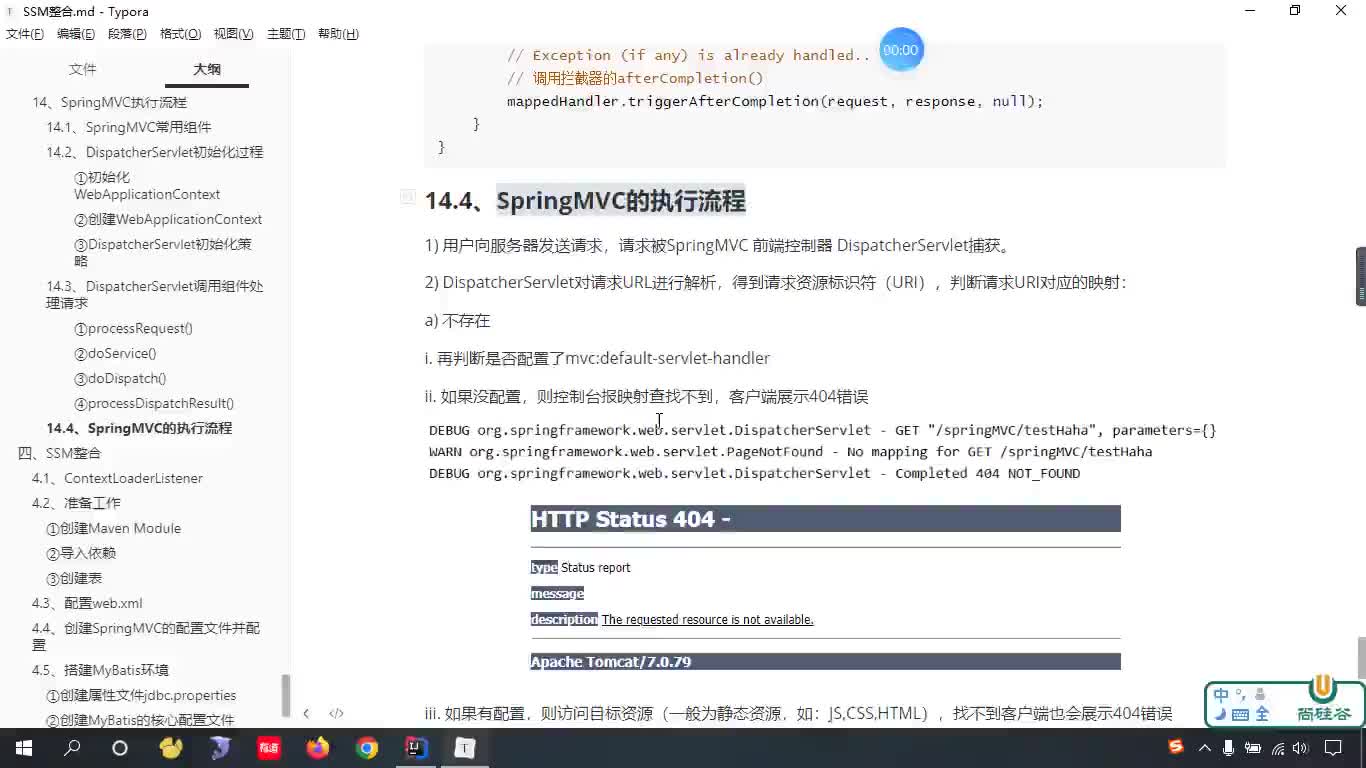This screenshot has height=768, width=1366.
Task: Go to outline item 4.3、配置web.xml
Action: point(87,603)
